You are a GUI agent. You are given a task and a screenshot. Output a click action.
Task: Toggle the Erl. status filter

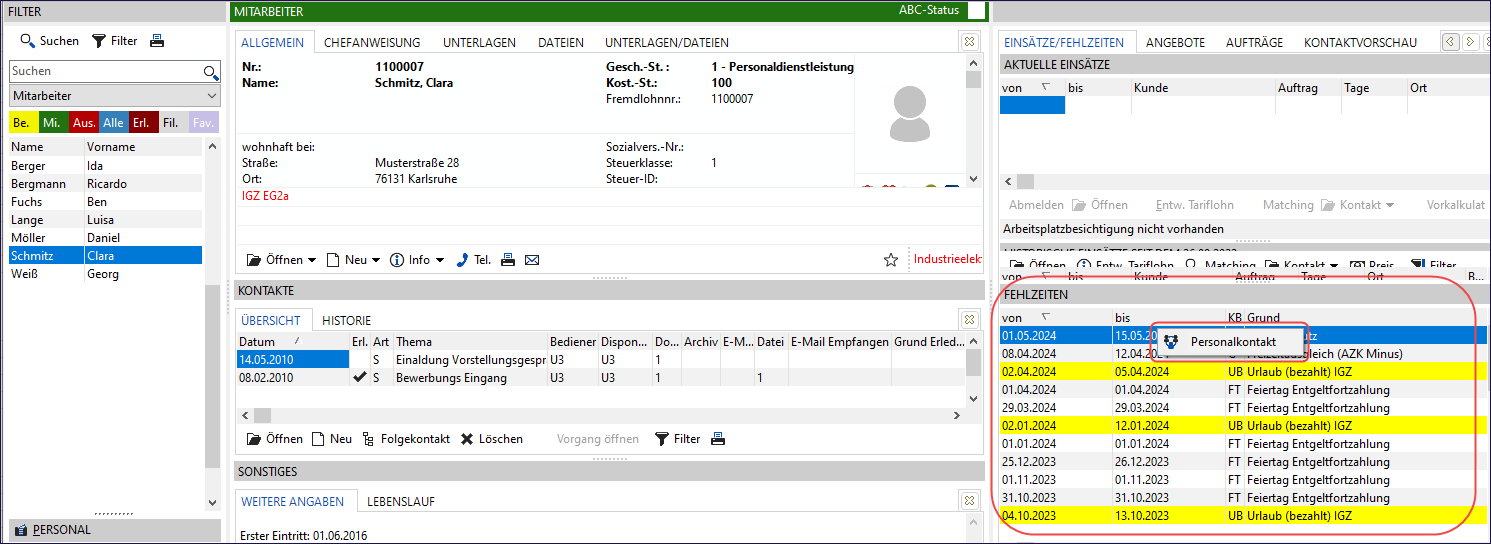(144, 123)
